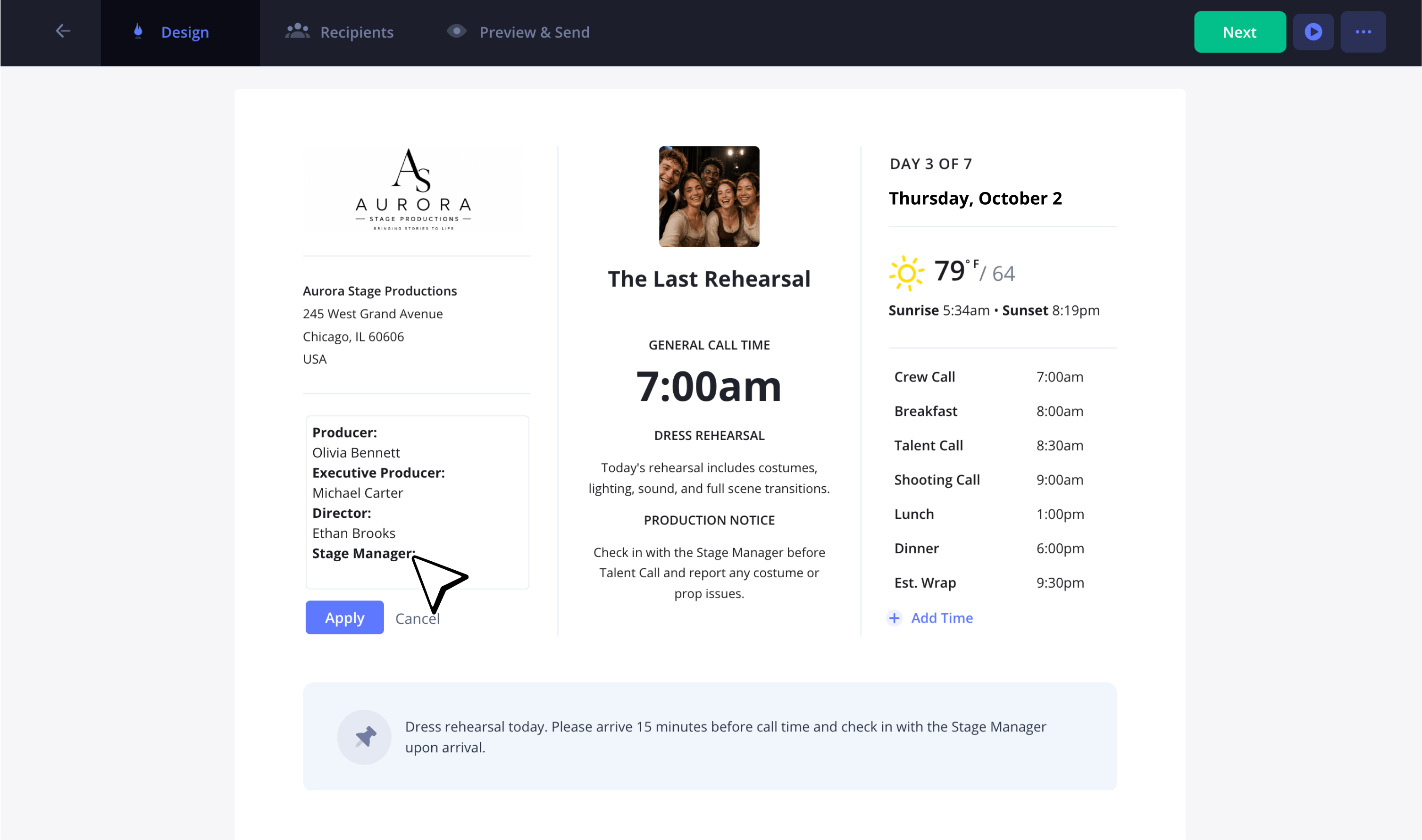This screenshot has height=840, width=1422.
Task: Click the Recipients people icon
Action: click(x=297, y=31)
